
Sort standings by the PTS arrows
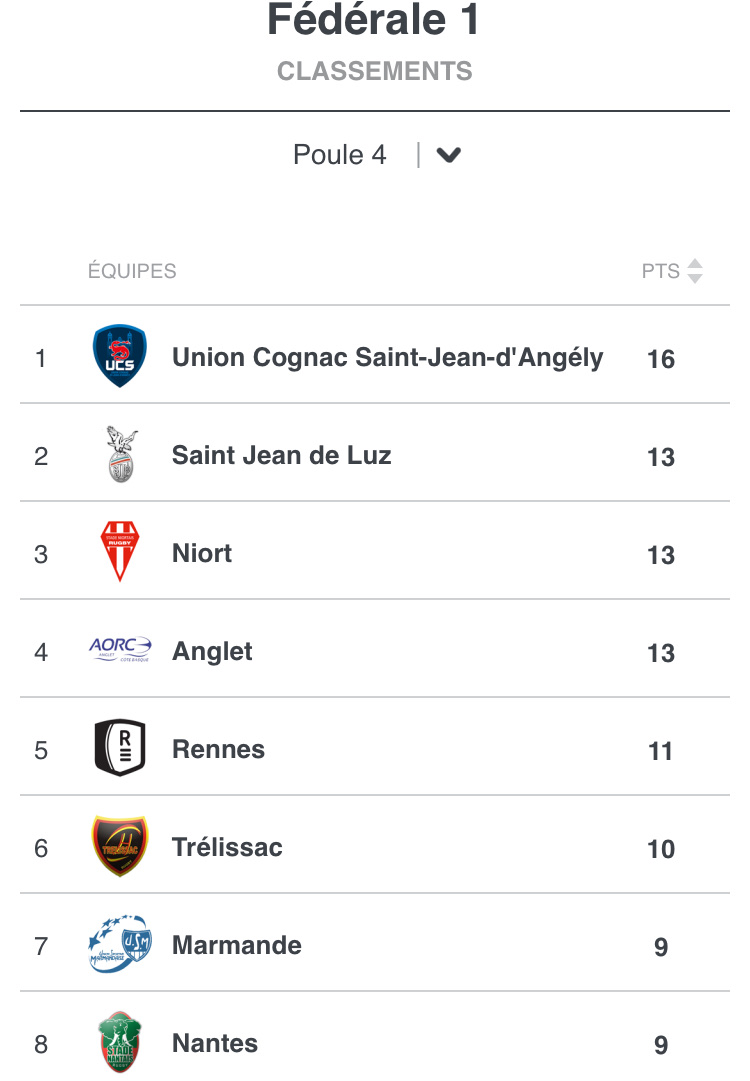click(695, 271)
